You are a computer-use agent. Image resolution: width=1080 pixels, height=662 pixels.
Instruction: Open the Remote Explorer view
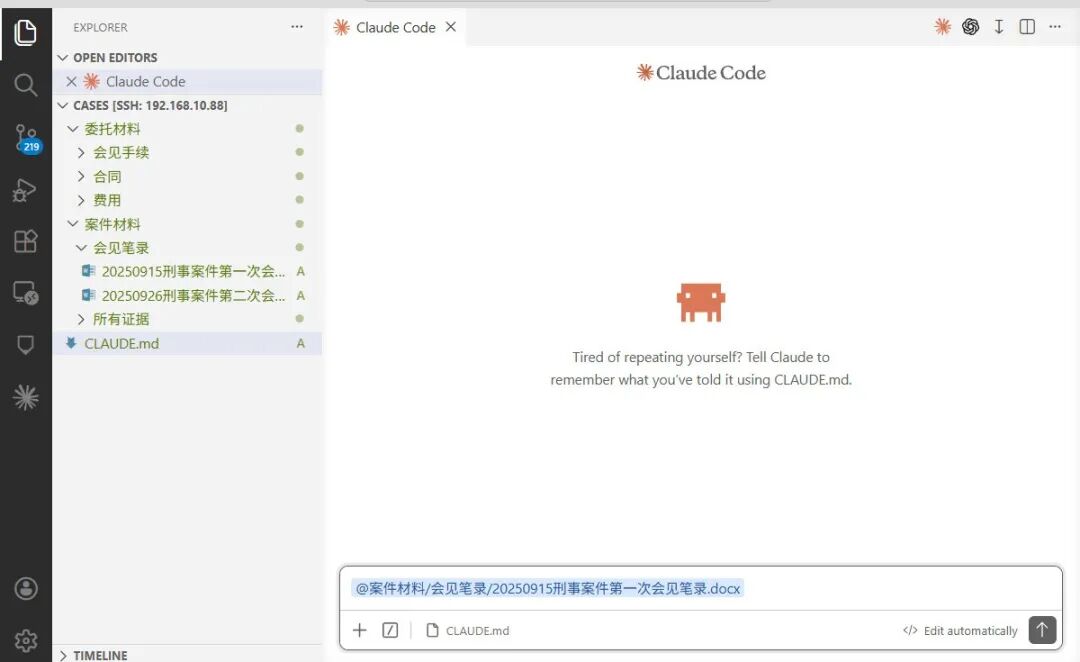pos(25,293)
